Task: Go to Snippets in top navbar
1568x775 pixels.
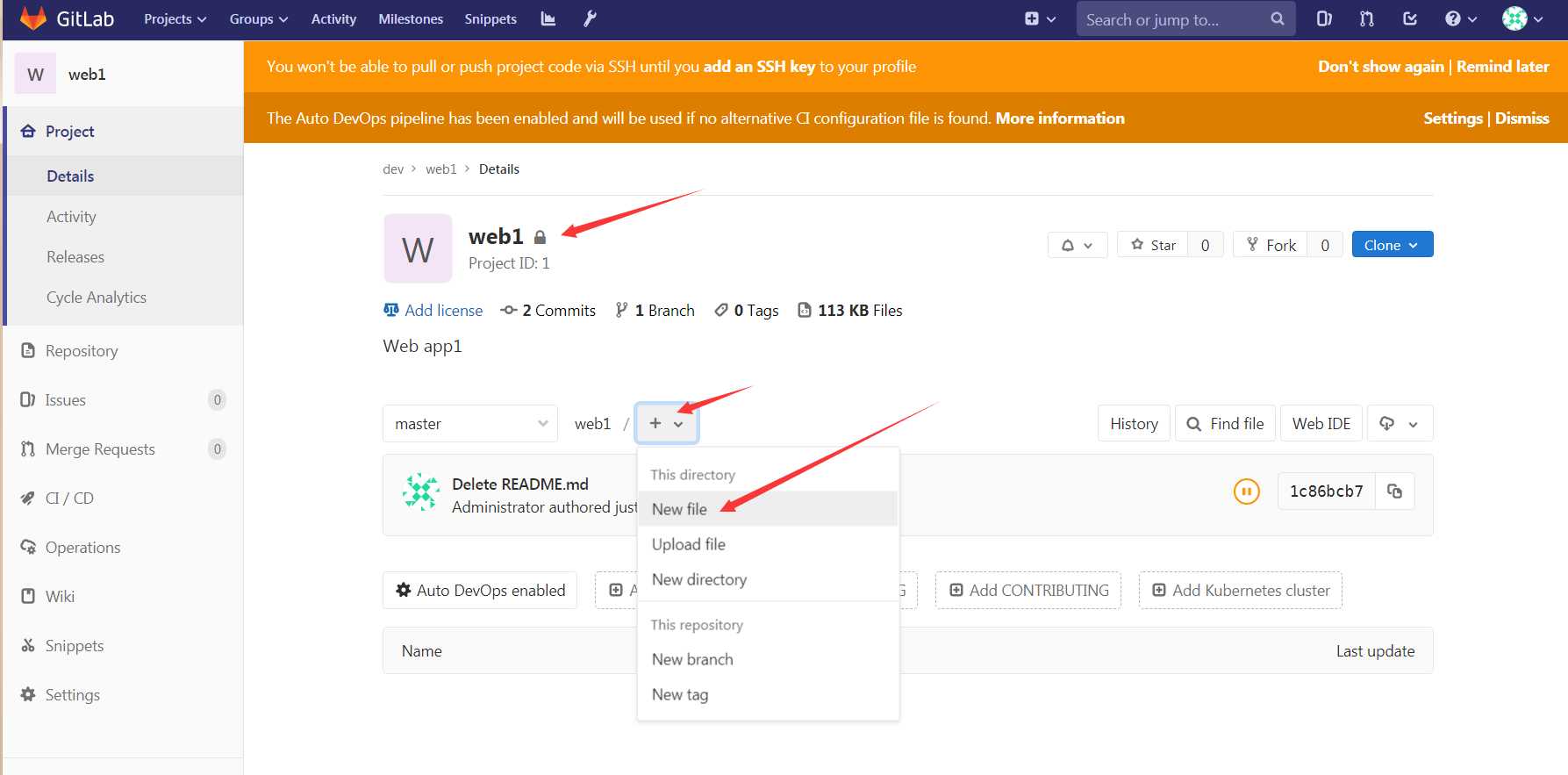Action: coord(490,18)
